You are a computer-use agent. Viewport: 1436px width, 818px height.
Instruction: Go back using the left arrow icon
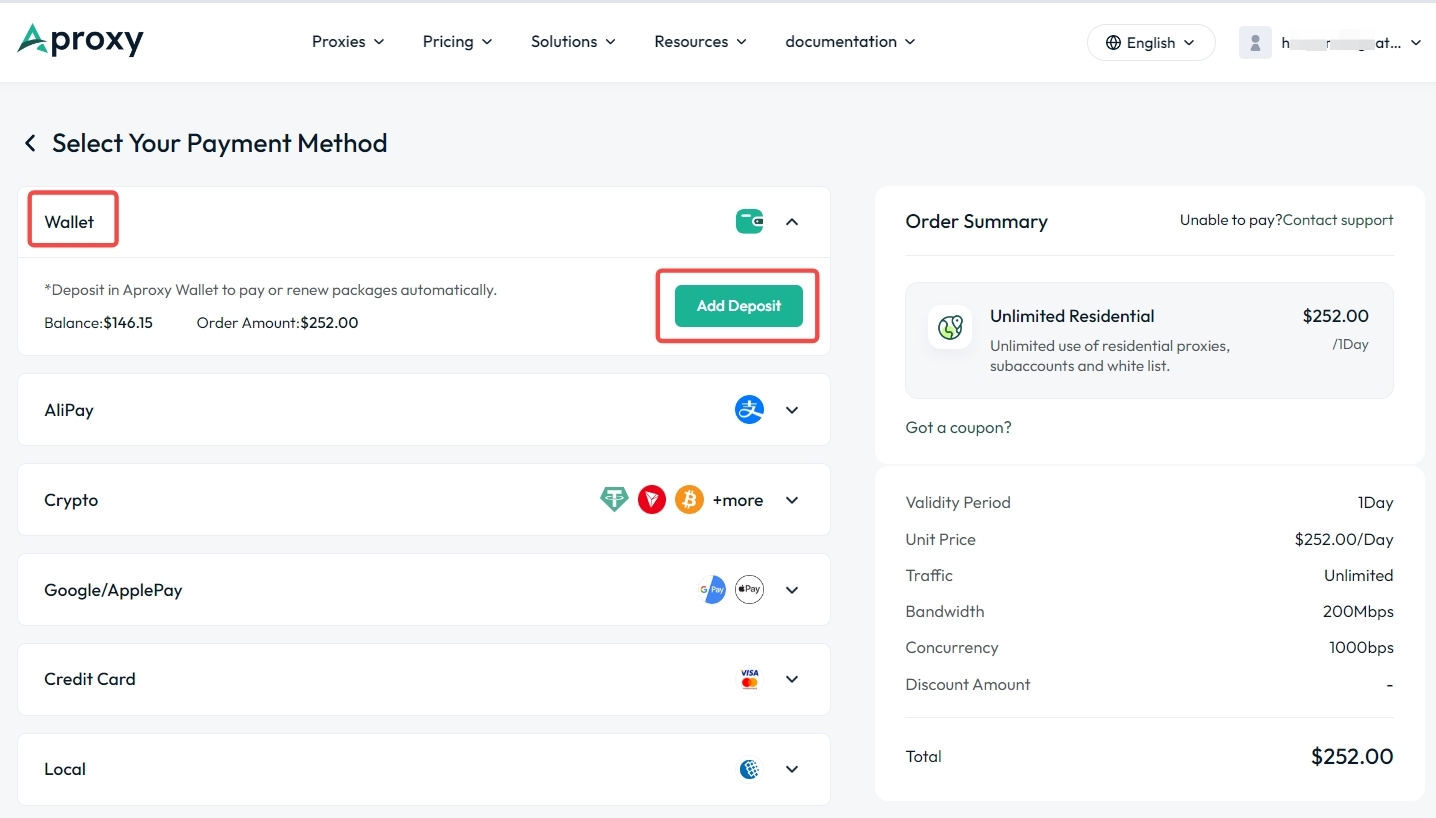[30, 143]
